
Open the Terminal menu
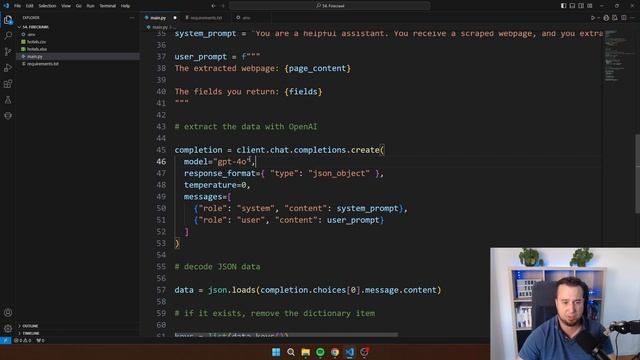[x=108, y=6]
